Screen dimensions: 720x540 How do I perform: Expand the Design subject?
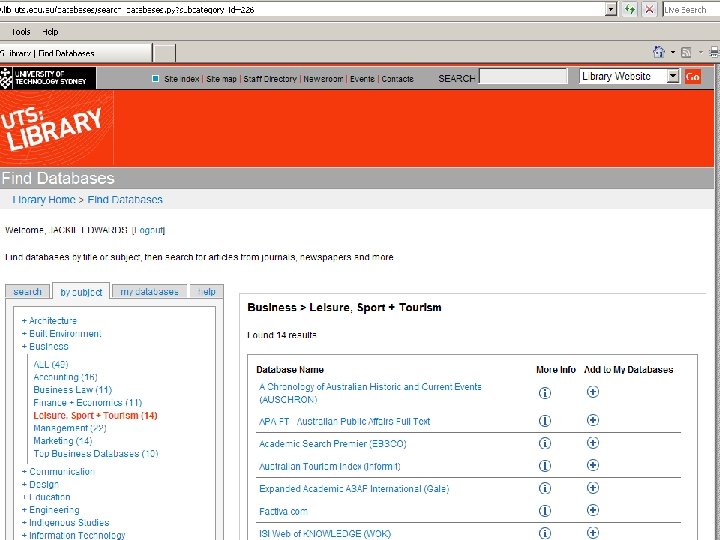click(x=40, y=484)
